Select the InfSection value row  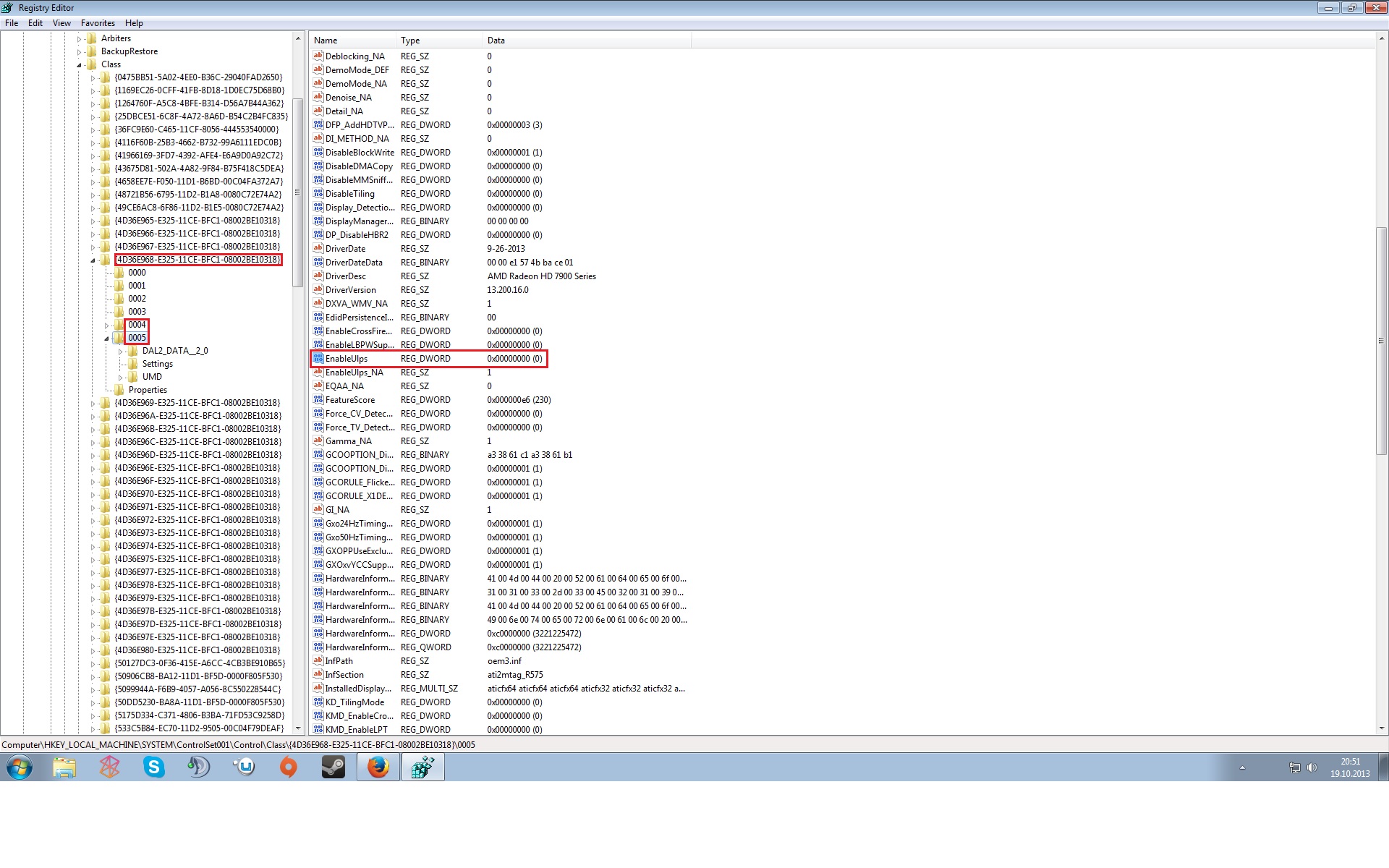(501, 675)
